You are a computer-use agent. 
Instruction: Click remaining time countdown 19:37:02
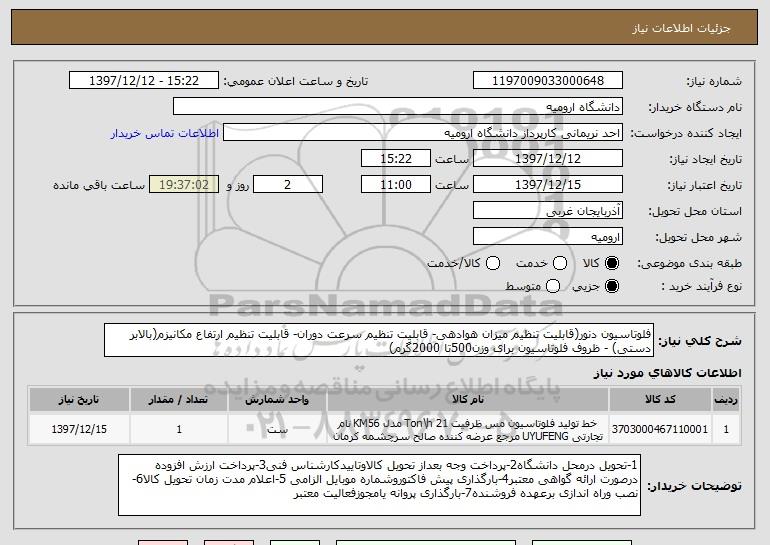pos(184,185)
